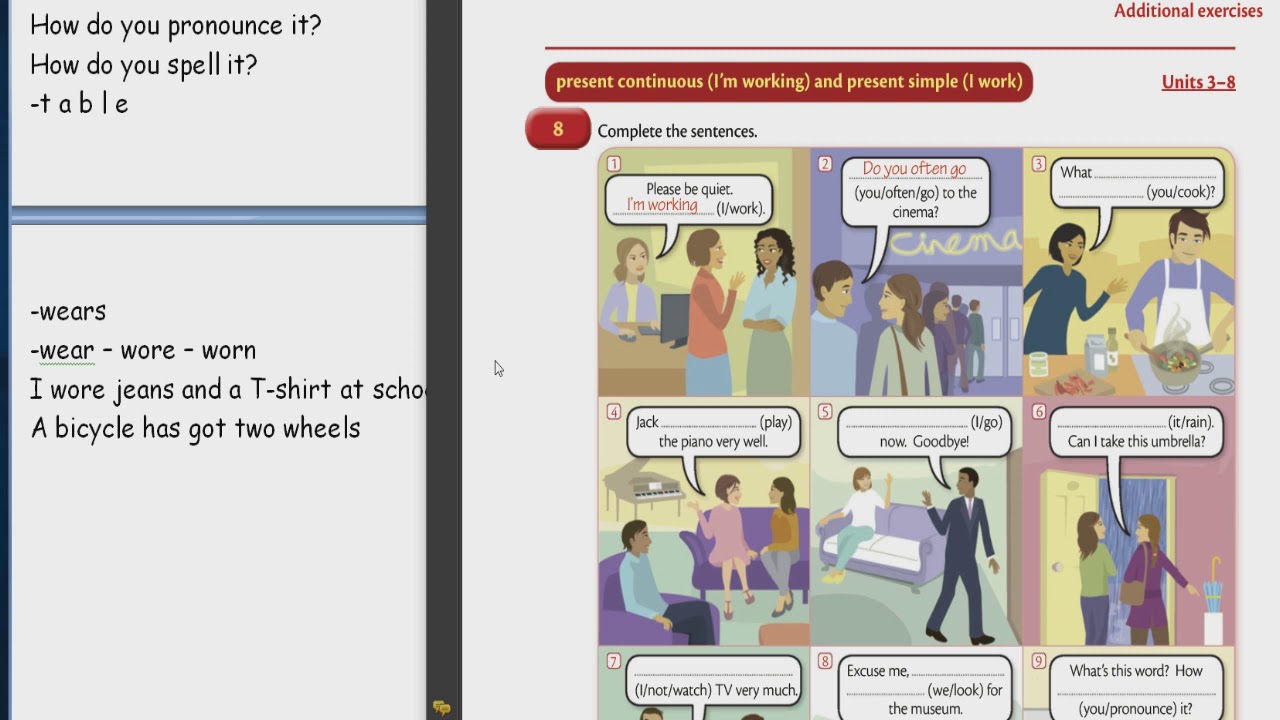Screen dimensions: 1280x720
Task: Click the 'Additional exercises' heading
Action: pos(1188,11)
